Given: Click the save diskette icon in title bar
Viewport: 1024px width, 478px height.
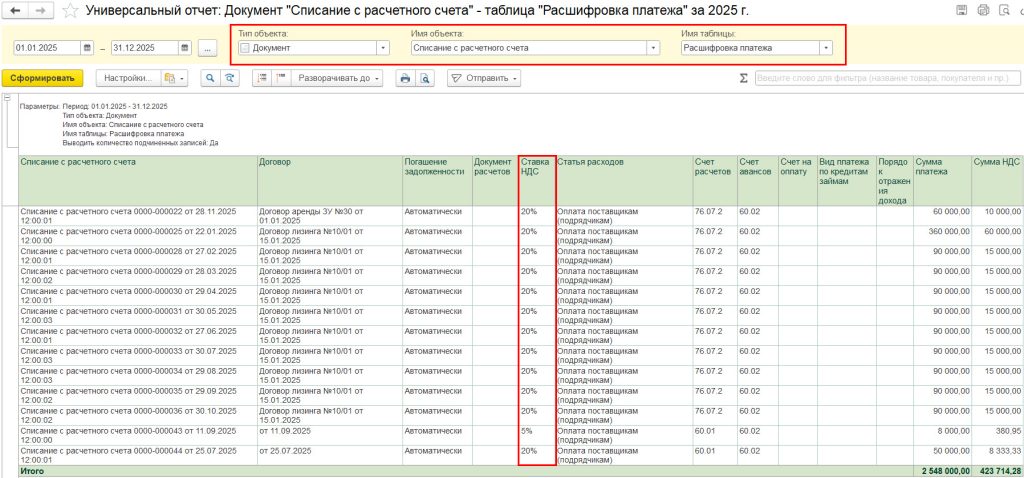Looking at the screenshot, I should (961, 10).
